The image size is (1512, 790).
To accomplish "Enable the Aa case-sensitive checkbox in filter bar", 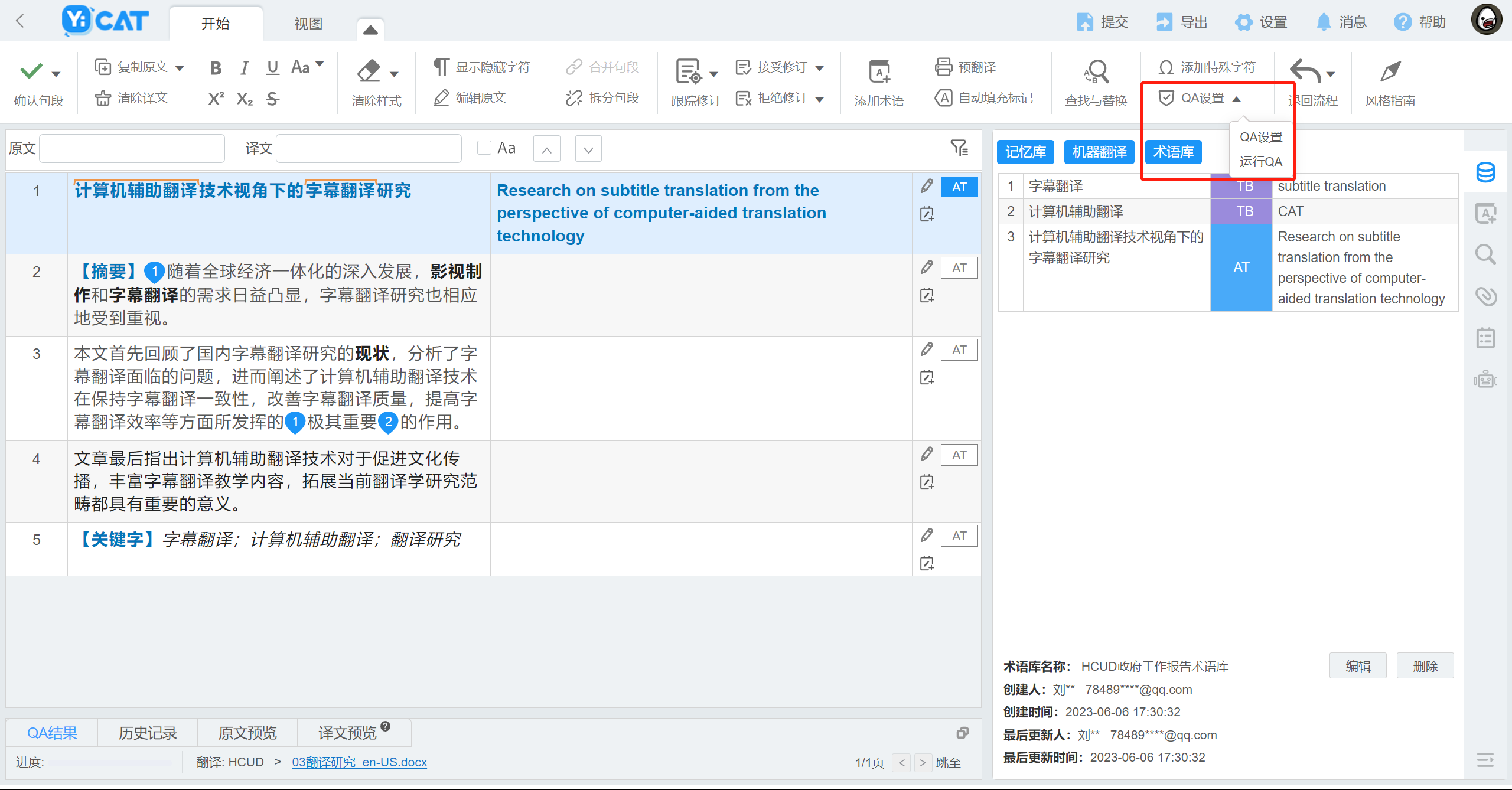I will click(484, 148).
